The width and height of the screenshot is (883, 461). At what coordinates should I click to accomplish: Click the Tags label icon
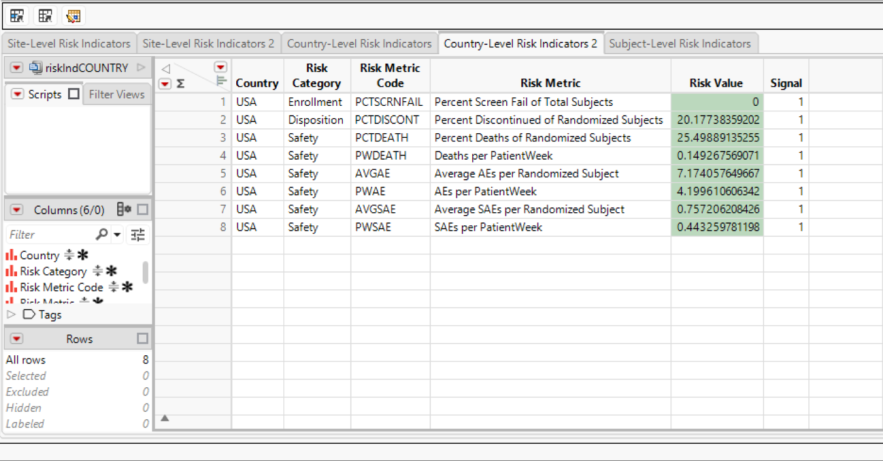[x=29, y=314]
